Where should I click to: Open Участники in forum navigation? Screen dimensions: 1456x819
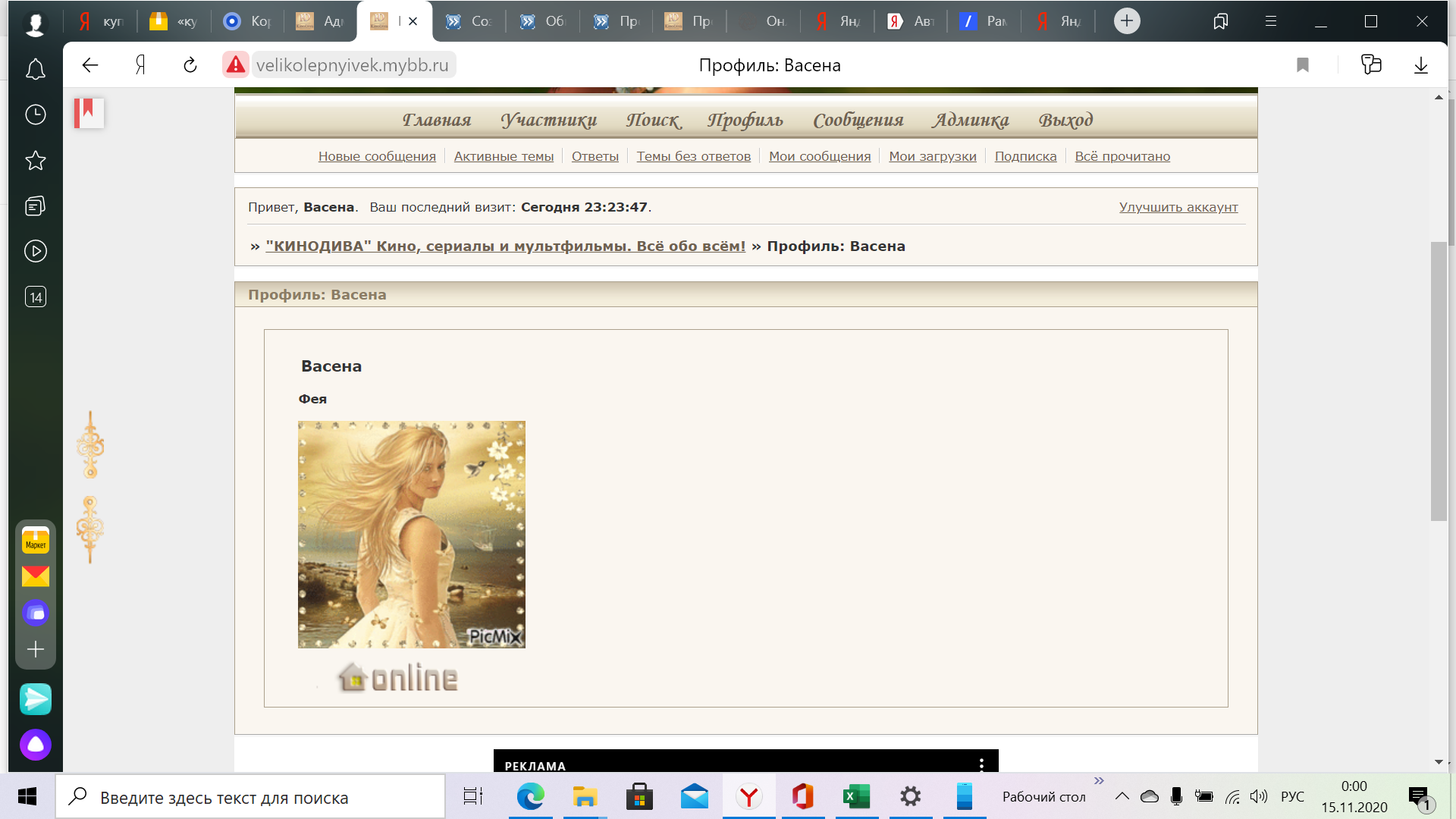pyautogui.click(x=549, y=120)
